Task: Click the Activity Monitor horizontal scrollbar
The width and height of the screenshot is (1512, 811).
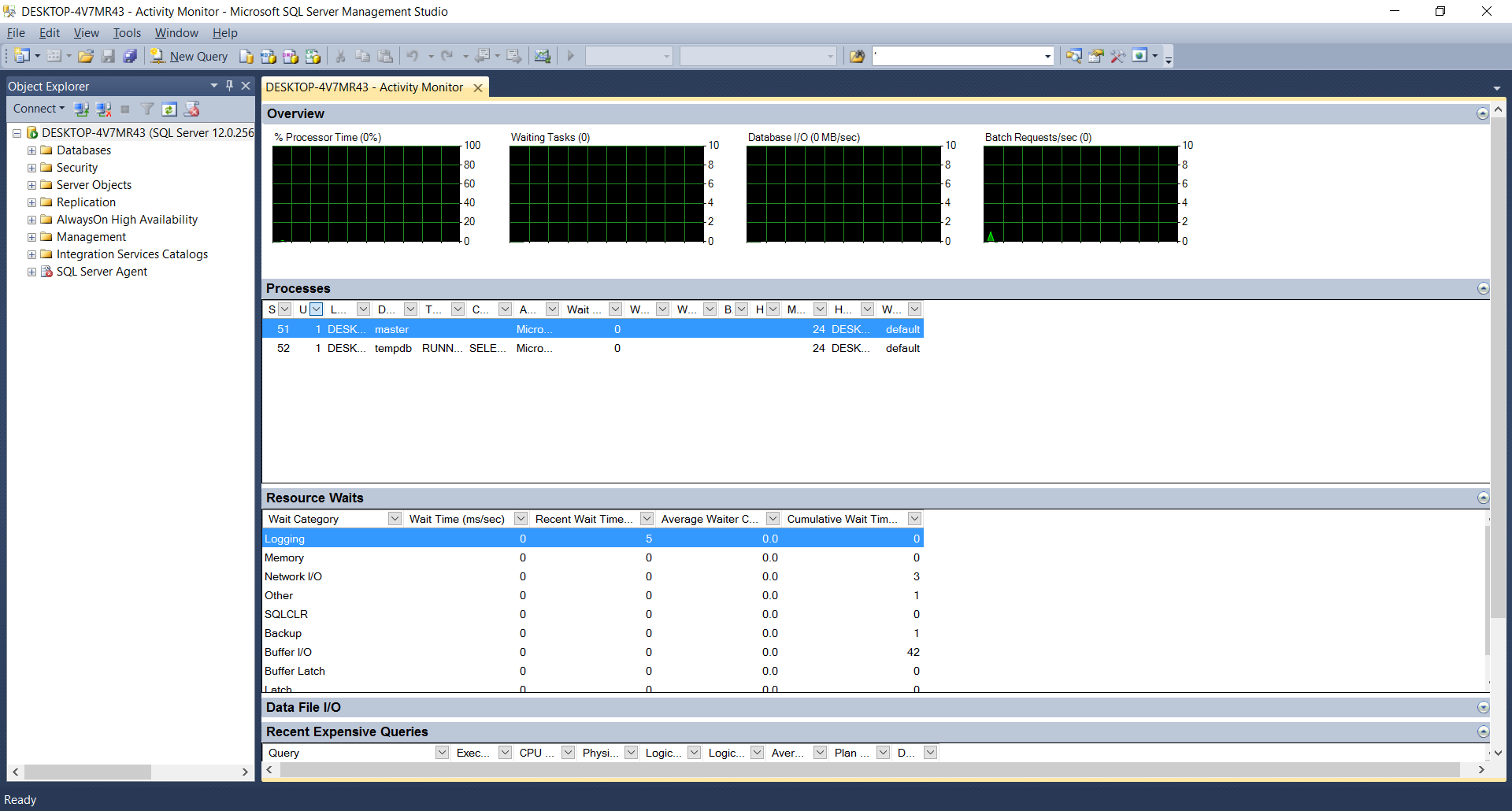Action: 869,769
